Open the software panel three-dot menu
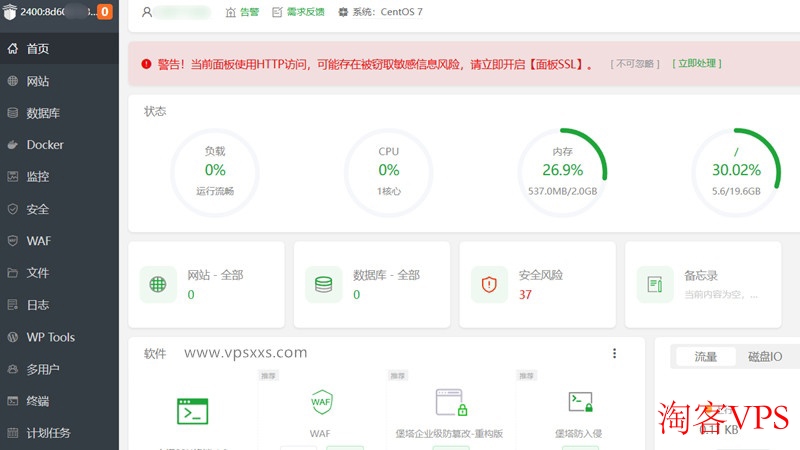This screenshot has height=450, width=800. [614, 353]
